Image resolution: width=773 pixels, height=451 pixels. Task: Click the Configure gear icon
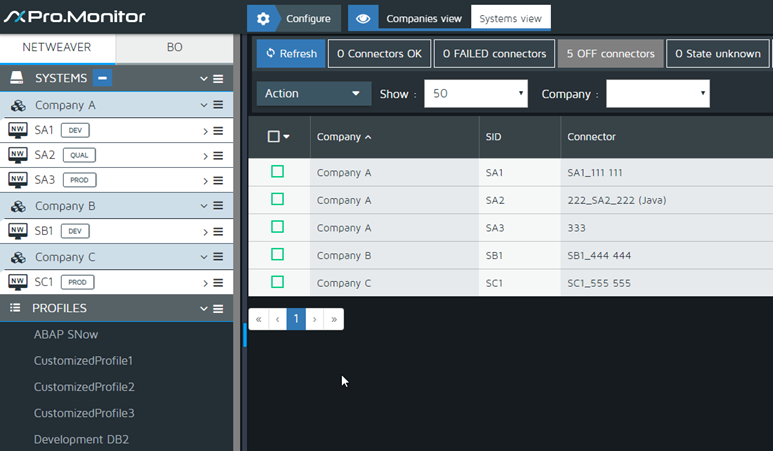[263, 18]
